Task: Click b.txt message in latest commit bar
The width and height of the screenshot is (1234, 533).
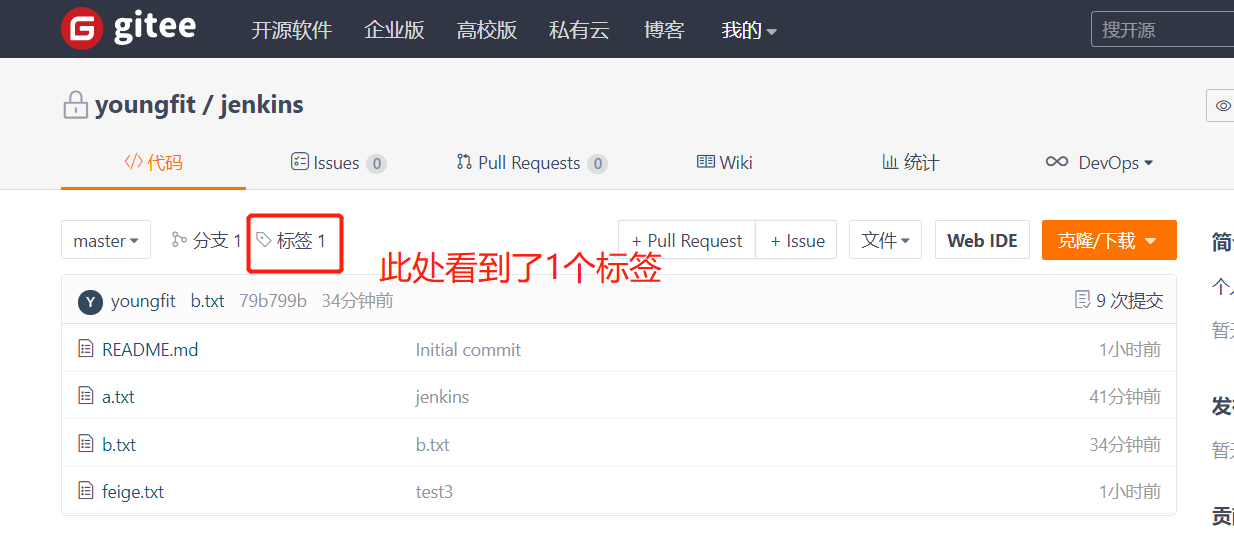Action: (x=208, y=301)
